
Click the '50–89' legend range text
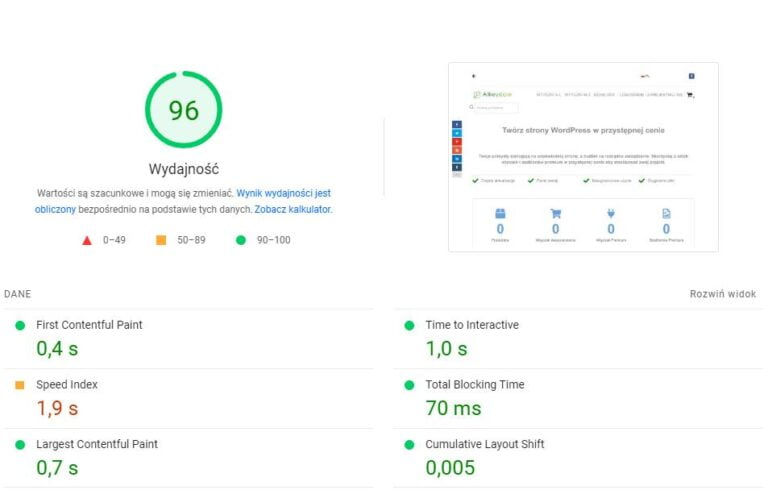[x=192, y=240]
